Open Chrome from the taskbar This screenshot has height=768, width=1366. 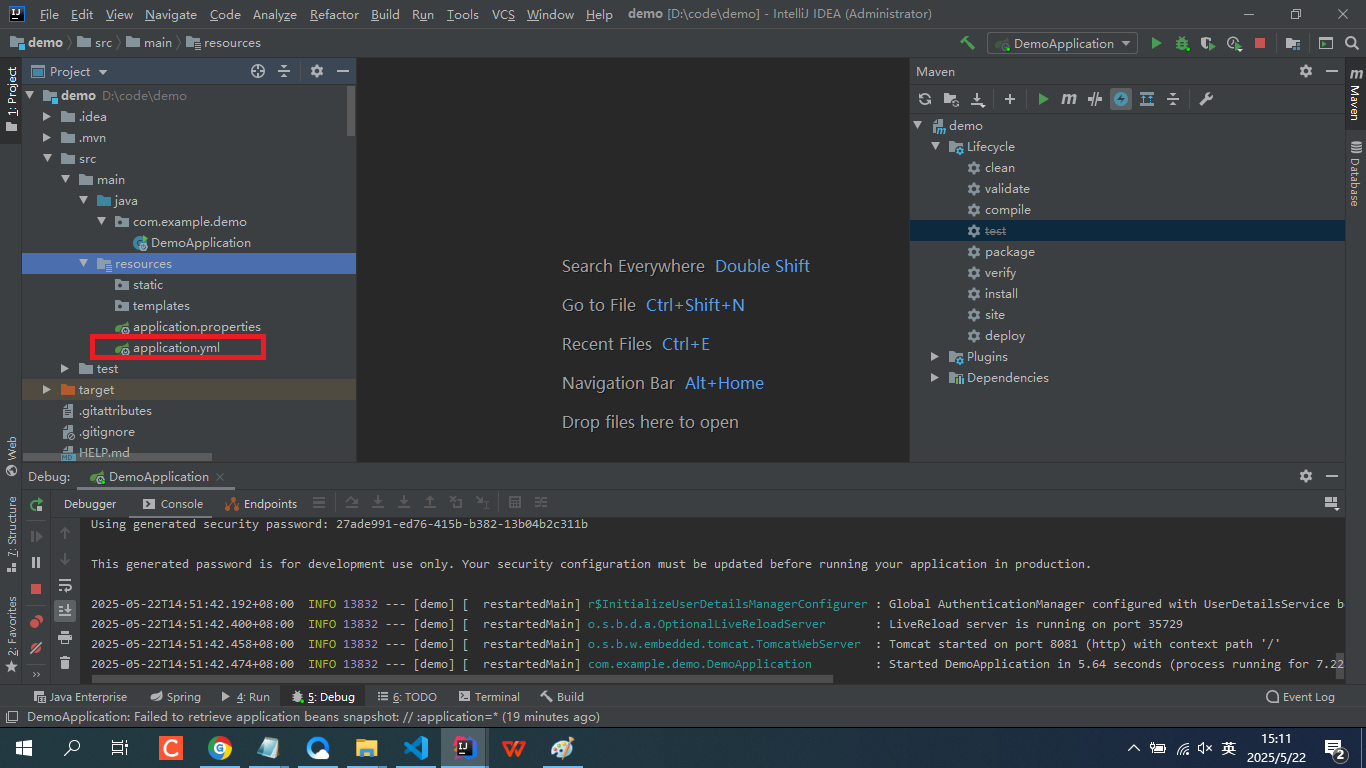click(x=220, y=747)
